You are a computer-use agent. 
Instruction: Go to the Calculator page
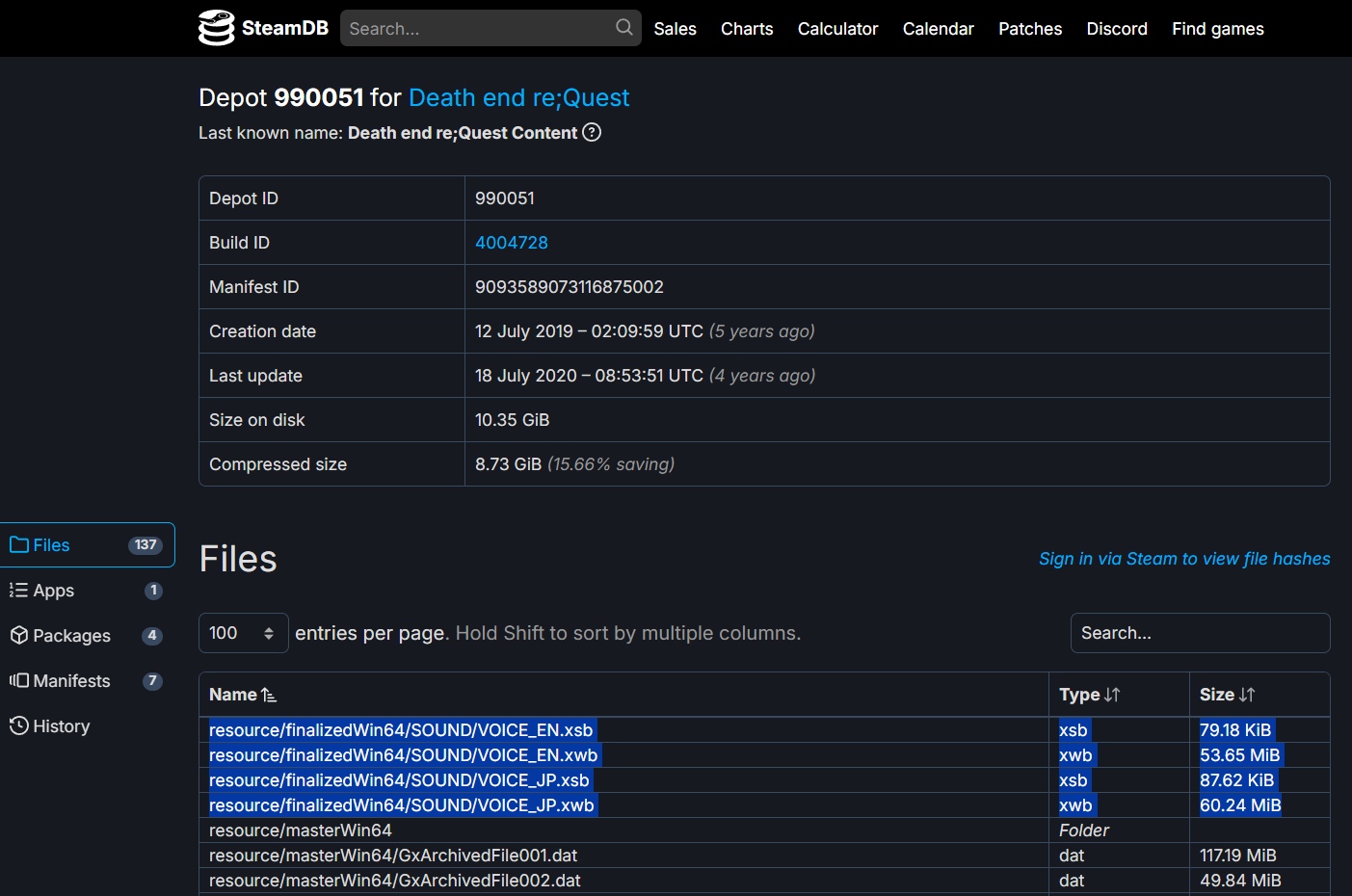[x=837, y=29]
